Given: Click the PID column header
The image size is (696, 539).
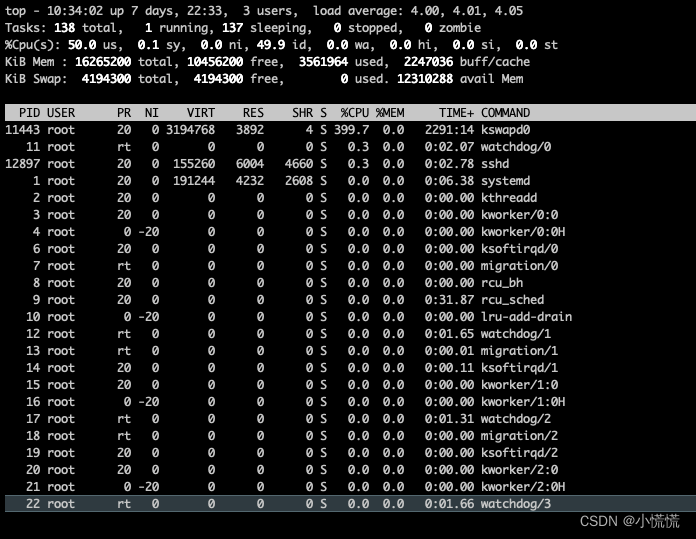Looking at the screenshot, I should tap(29, 113).
